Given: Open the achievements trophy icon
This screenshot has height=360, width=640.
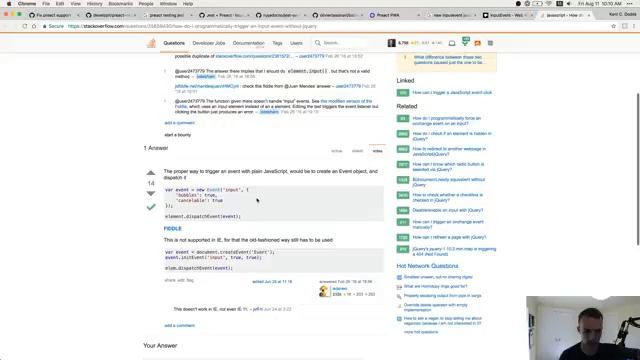Looking at the screenshot, I should coord(465,41).
